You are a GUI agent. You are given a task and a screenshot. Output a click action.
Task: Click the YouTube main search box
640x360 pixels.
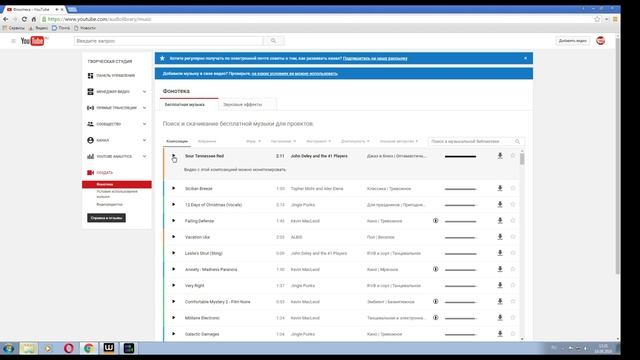pos(169,41)
